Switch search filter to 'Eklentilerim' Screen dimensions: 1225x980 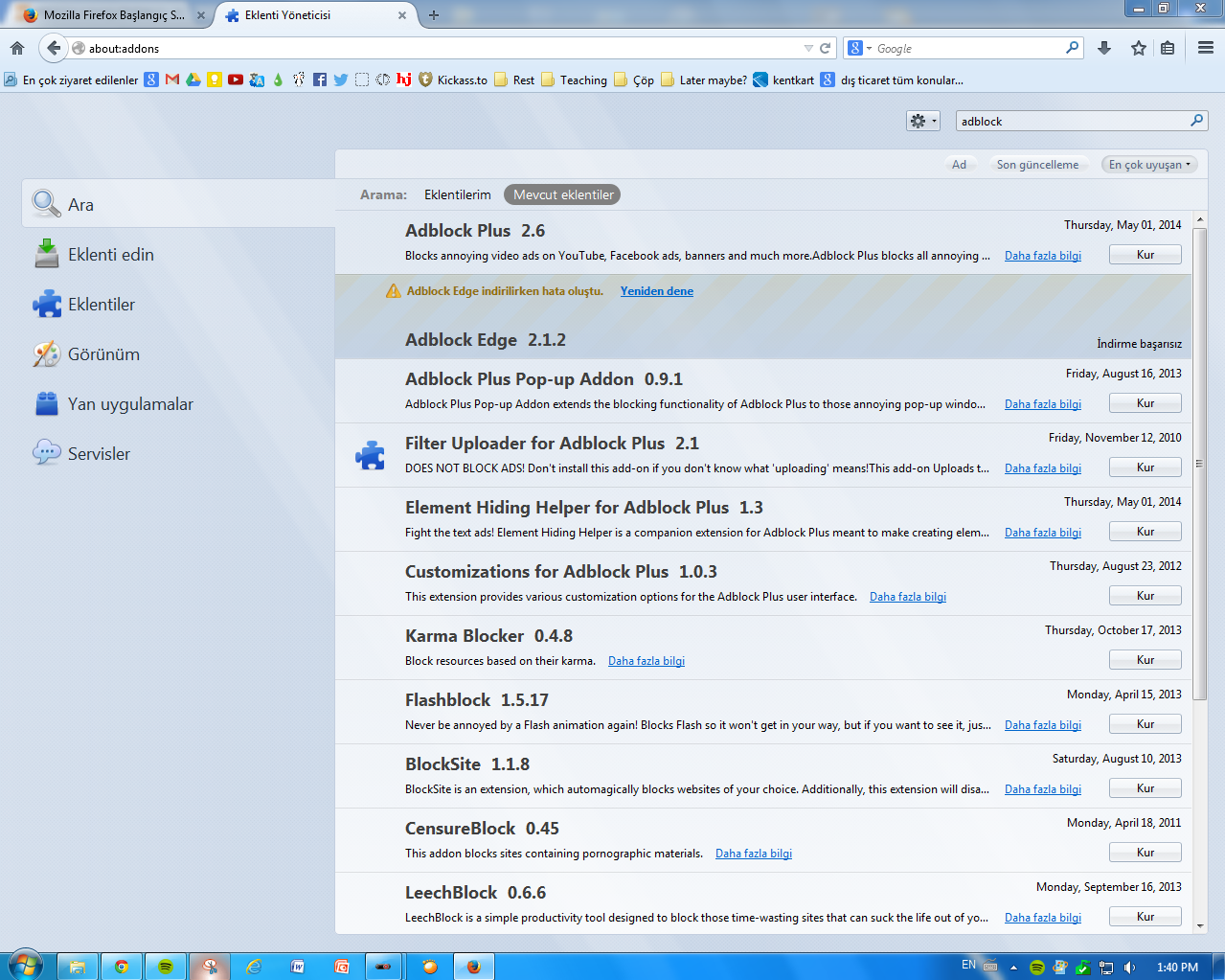(458, 194)
